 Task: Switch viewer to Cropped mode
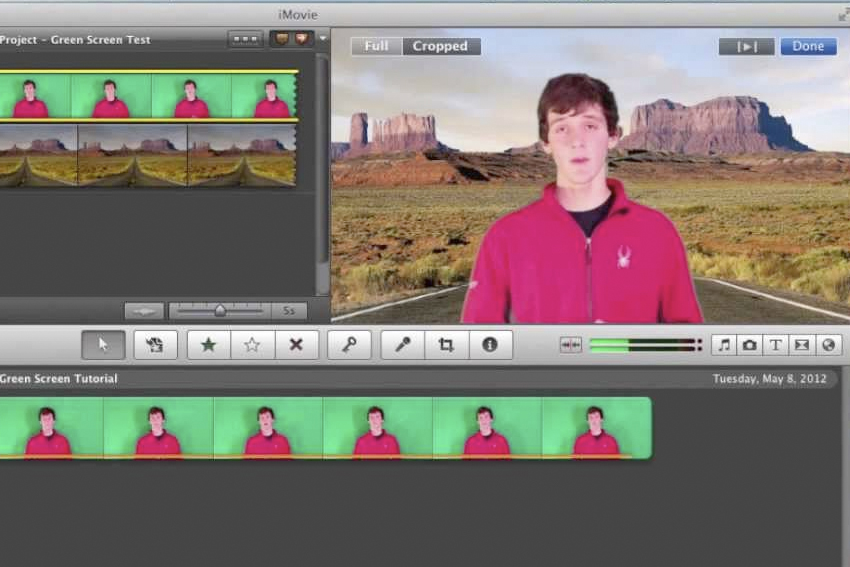pos(441,46)
